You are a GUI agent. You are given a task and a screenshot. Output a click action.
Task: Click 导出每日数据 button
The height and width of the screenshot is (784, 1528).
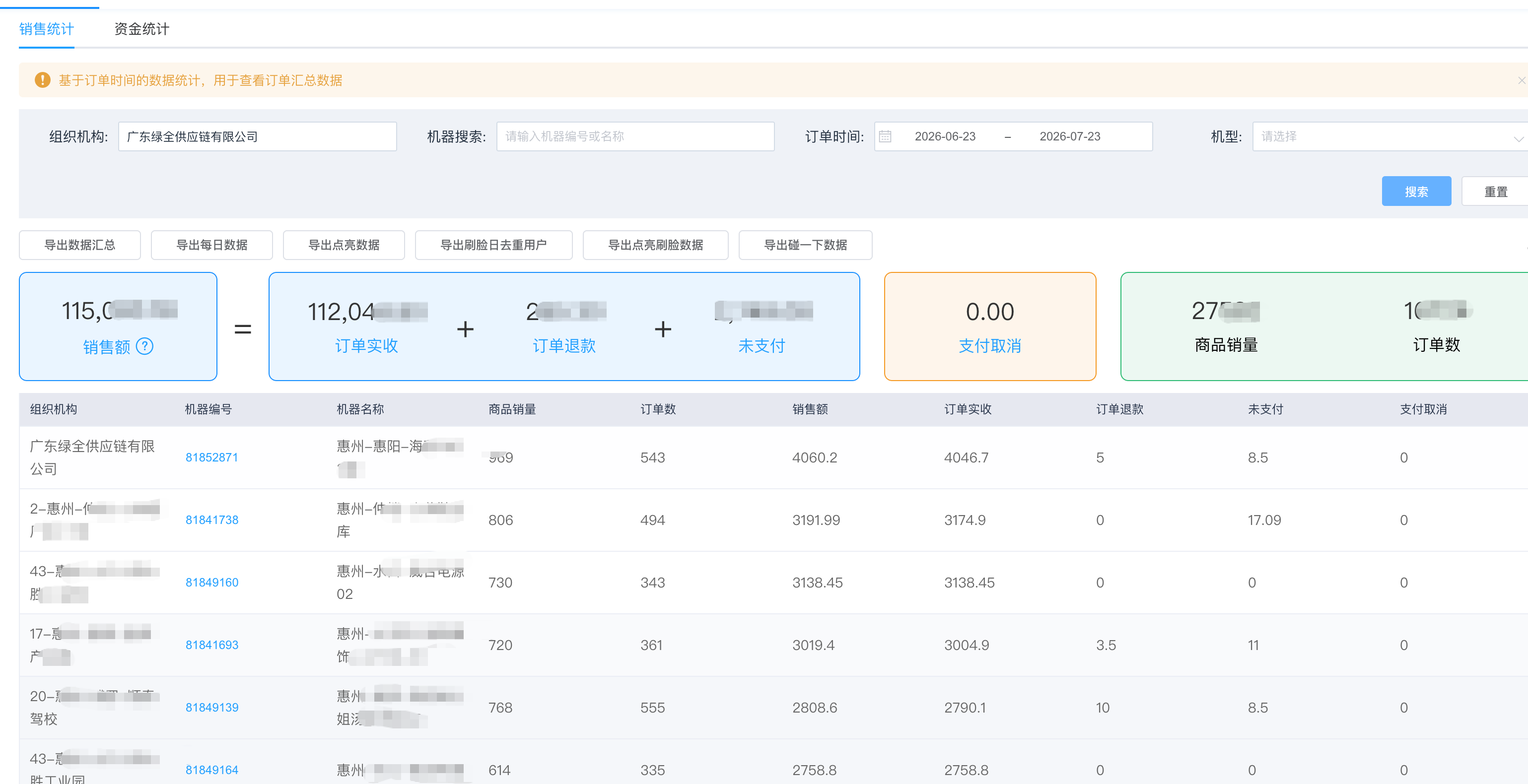click(x=212, y=245)
